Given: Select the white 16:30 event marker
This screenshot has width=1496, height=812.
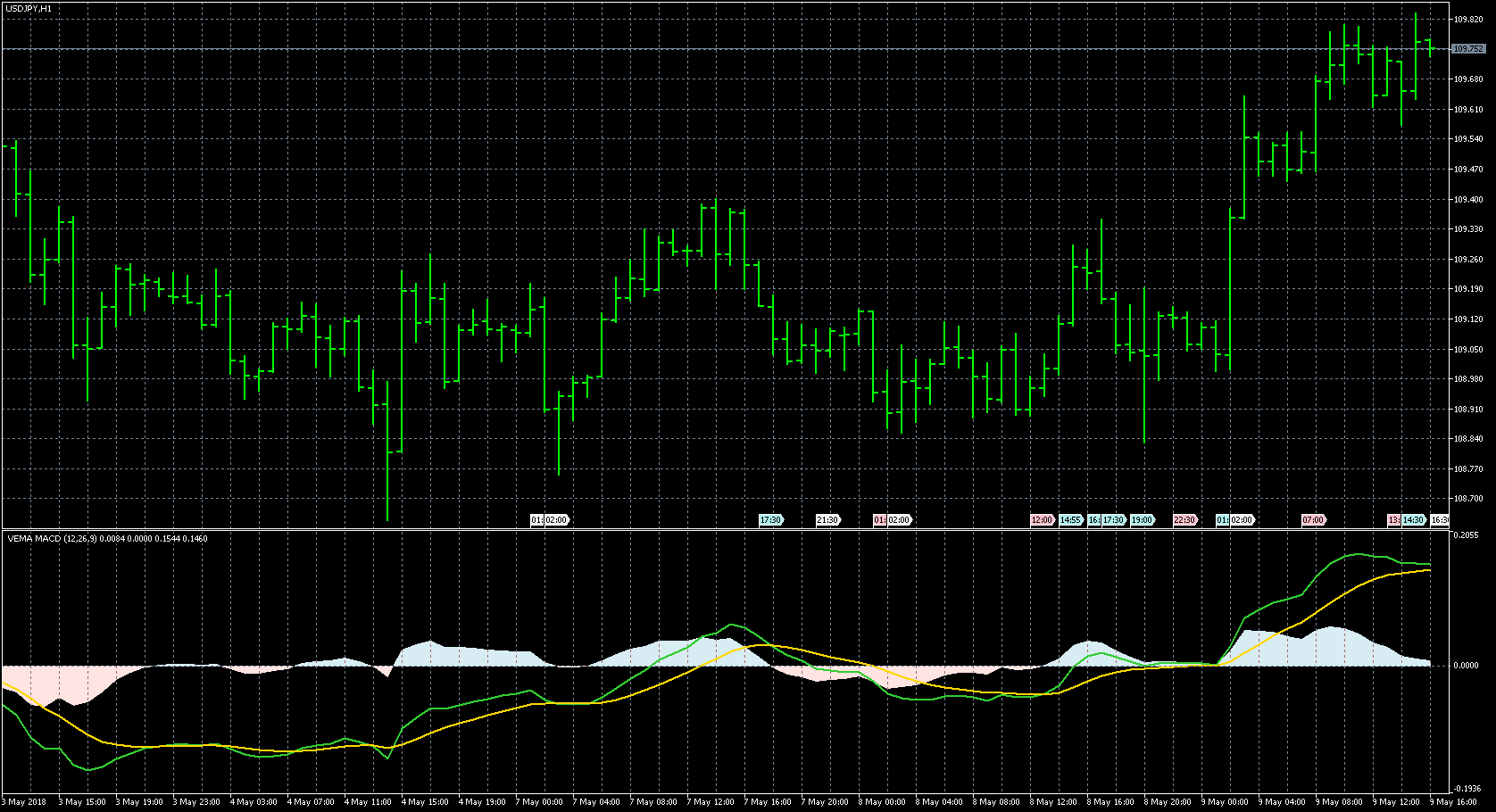Looking at the screenshot, I should pos(1440,520).
